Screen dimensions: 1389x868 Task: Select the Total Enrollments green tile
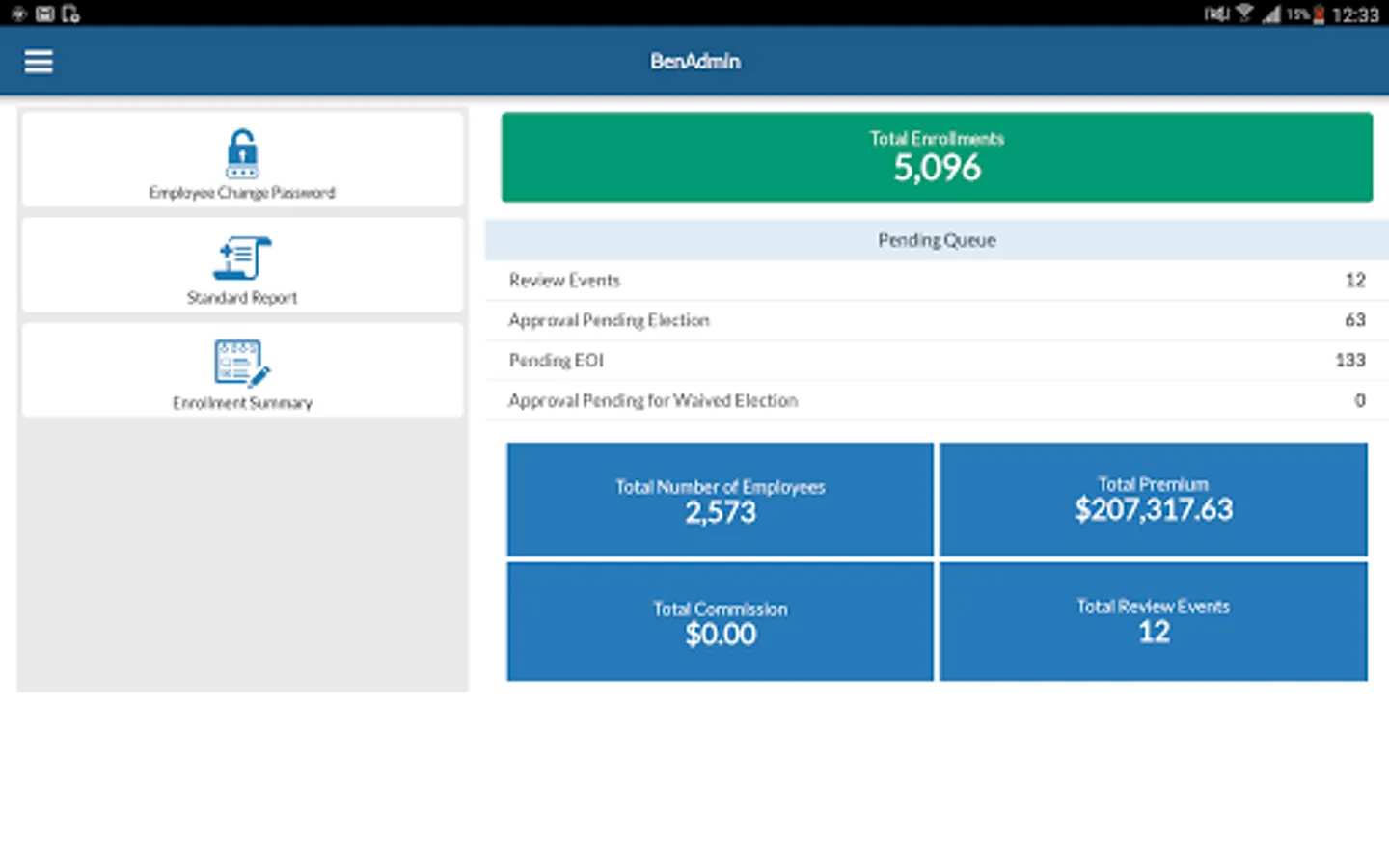[937, 157]
